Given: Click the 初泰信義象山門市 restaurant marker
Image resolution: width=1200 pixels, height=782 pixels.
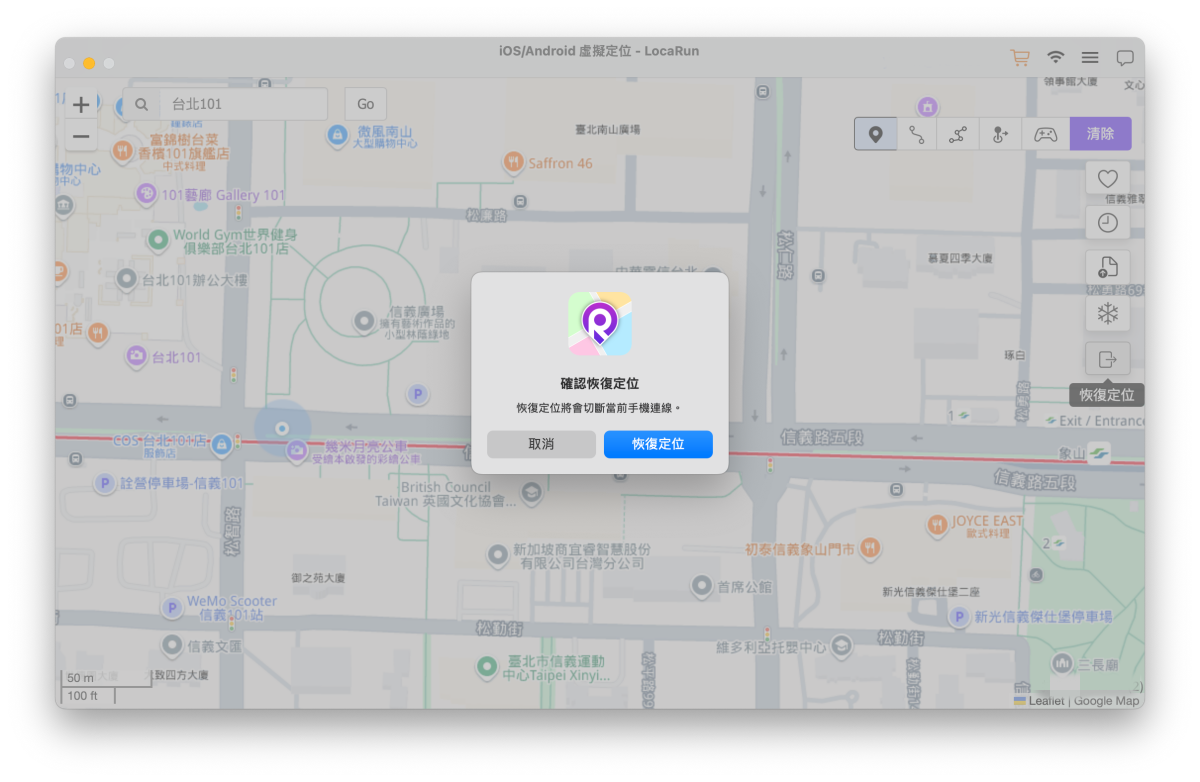Looking at the screenshot, I should 870,547.
